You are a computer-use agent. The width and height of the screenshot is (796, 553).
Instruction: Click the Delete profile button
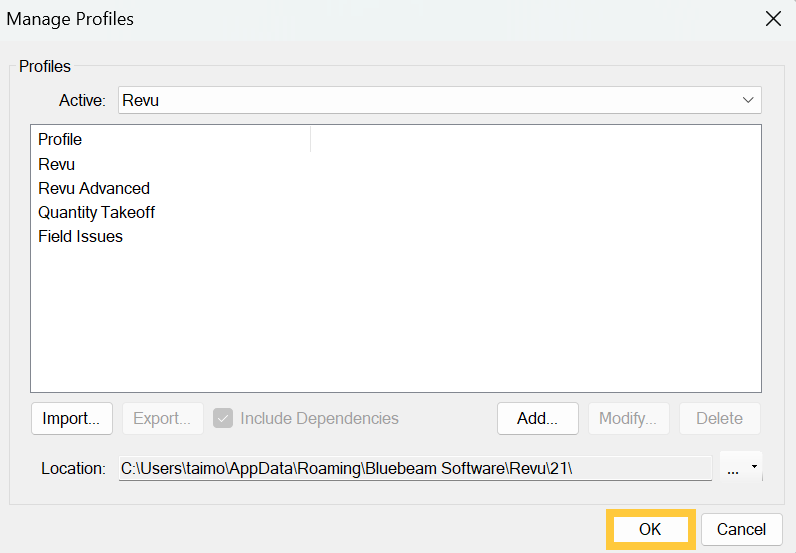click(x=719, y=418)
